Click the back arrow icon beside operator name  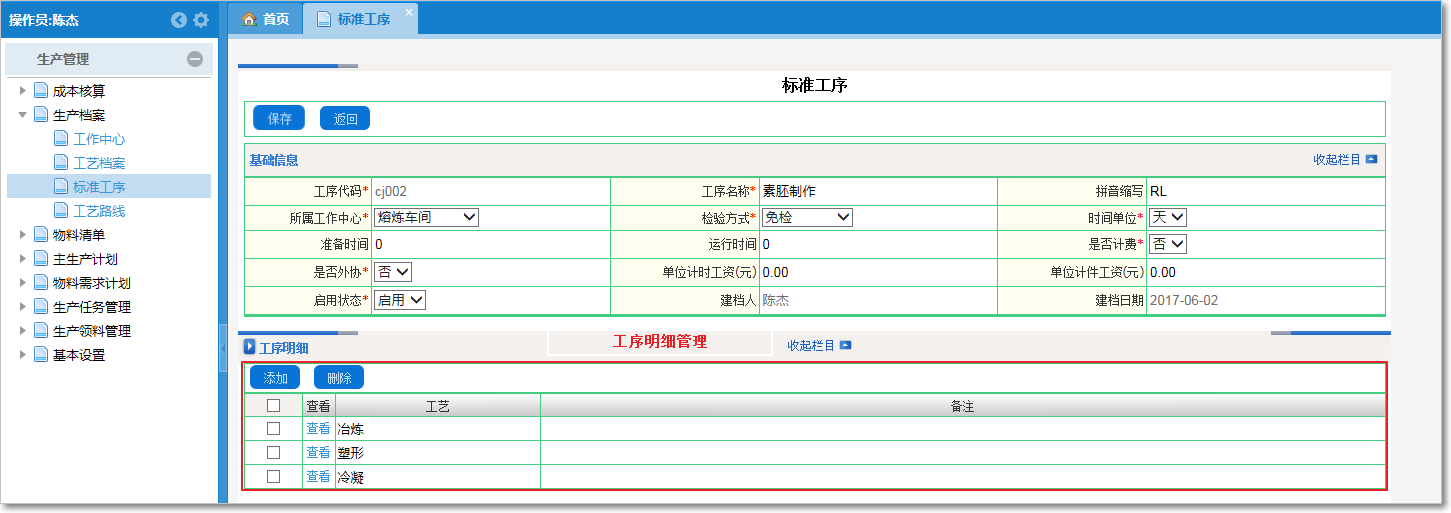click(179, 20)
